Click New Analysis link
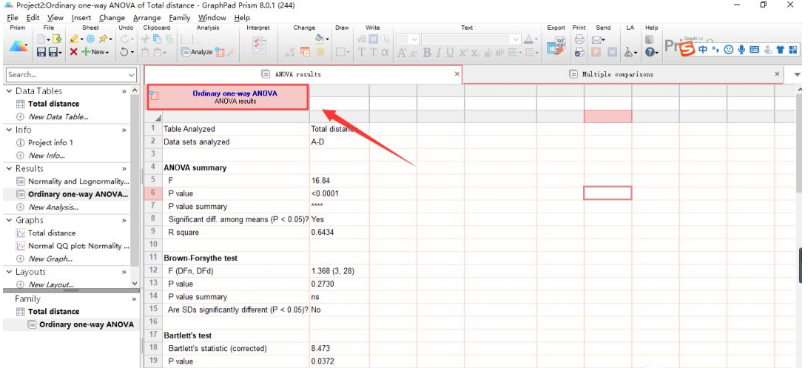The height and width of the screenshot is (368, 808). point(53,207)
